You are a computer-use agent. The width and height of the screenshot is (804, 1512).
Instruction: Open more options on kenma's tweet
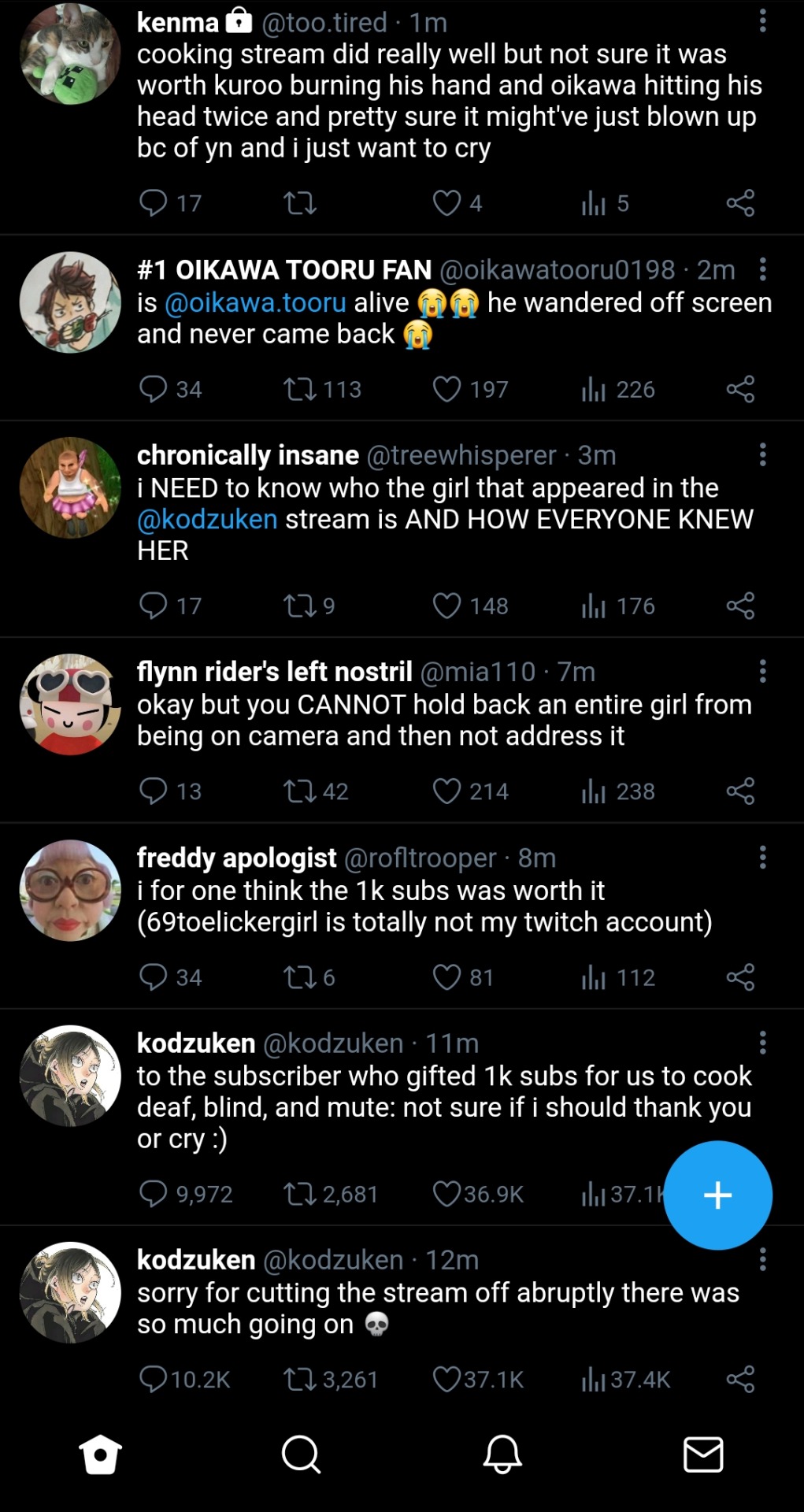point(762,21)
